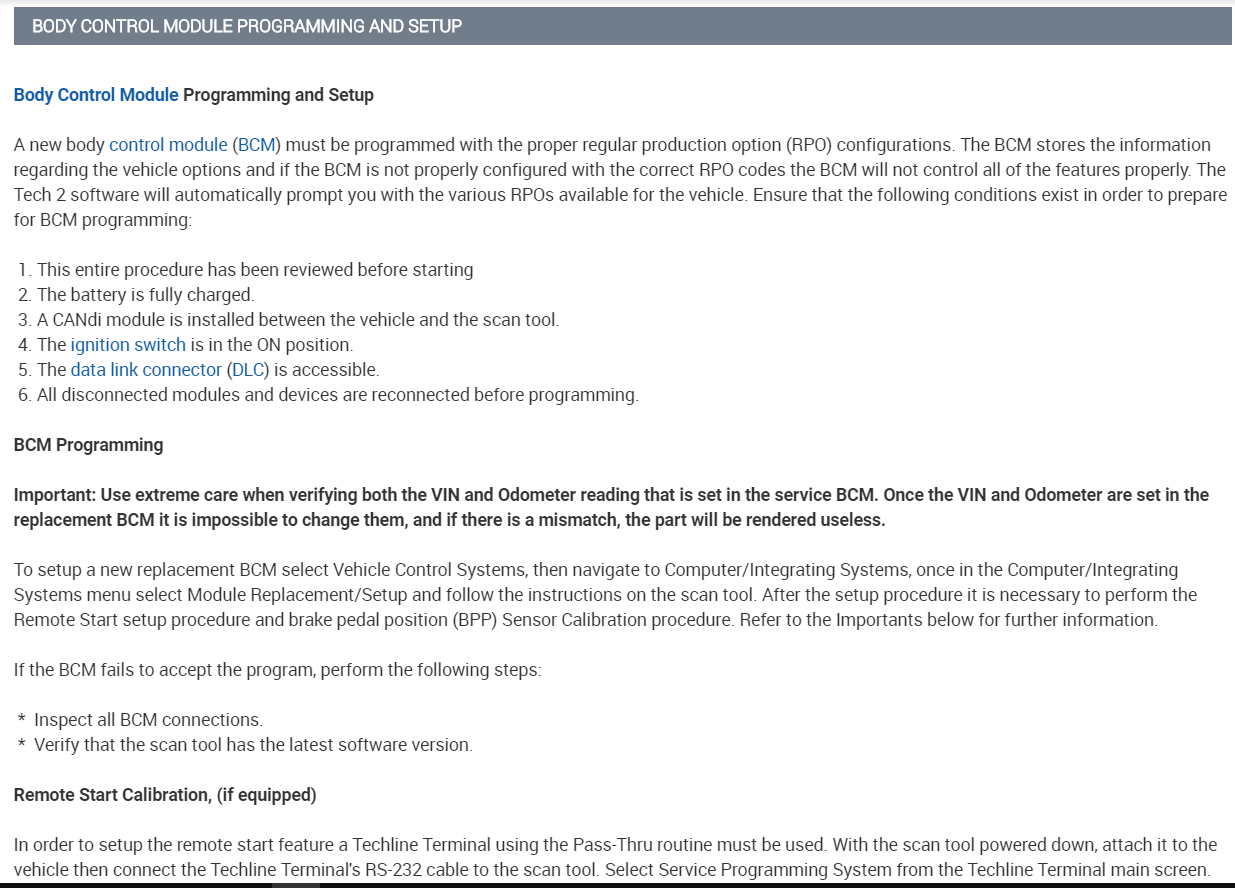This screenshot has height=888, width=1235.
Task: Open the 'ignition switch' link
Action: (x=128, y=345)
